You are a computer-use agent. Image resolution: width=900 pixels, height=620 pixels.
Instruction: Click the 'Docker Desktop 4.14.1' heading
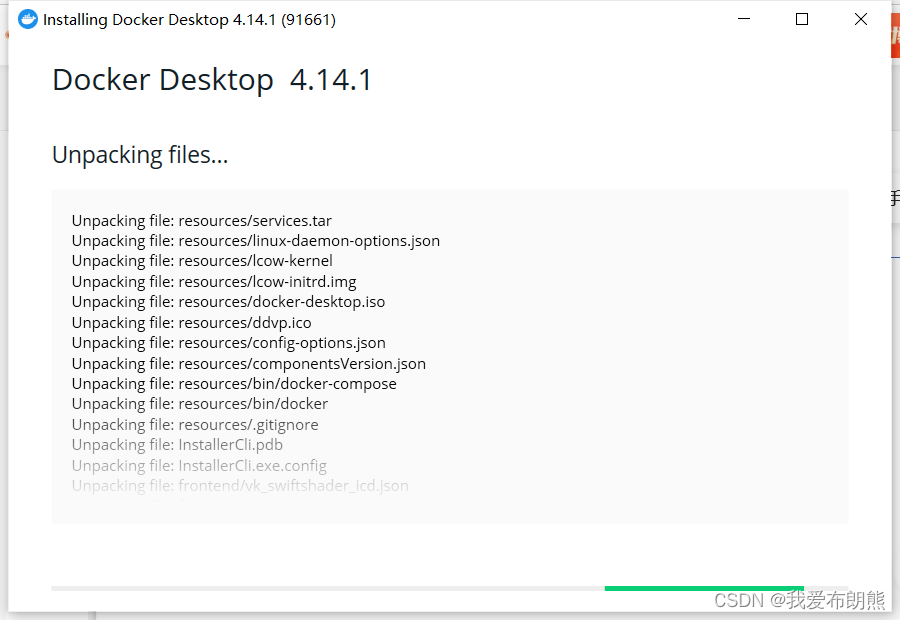pyautogui.click(x=212, y=79)
